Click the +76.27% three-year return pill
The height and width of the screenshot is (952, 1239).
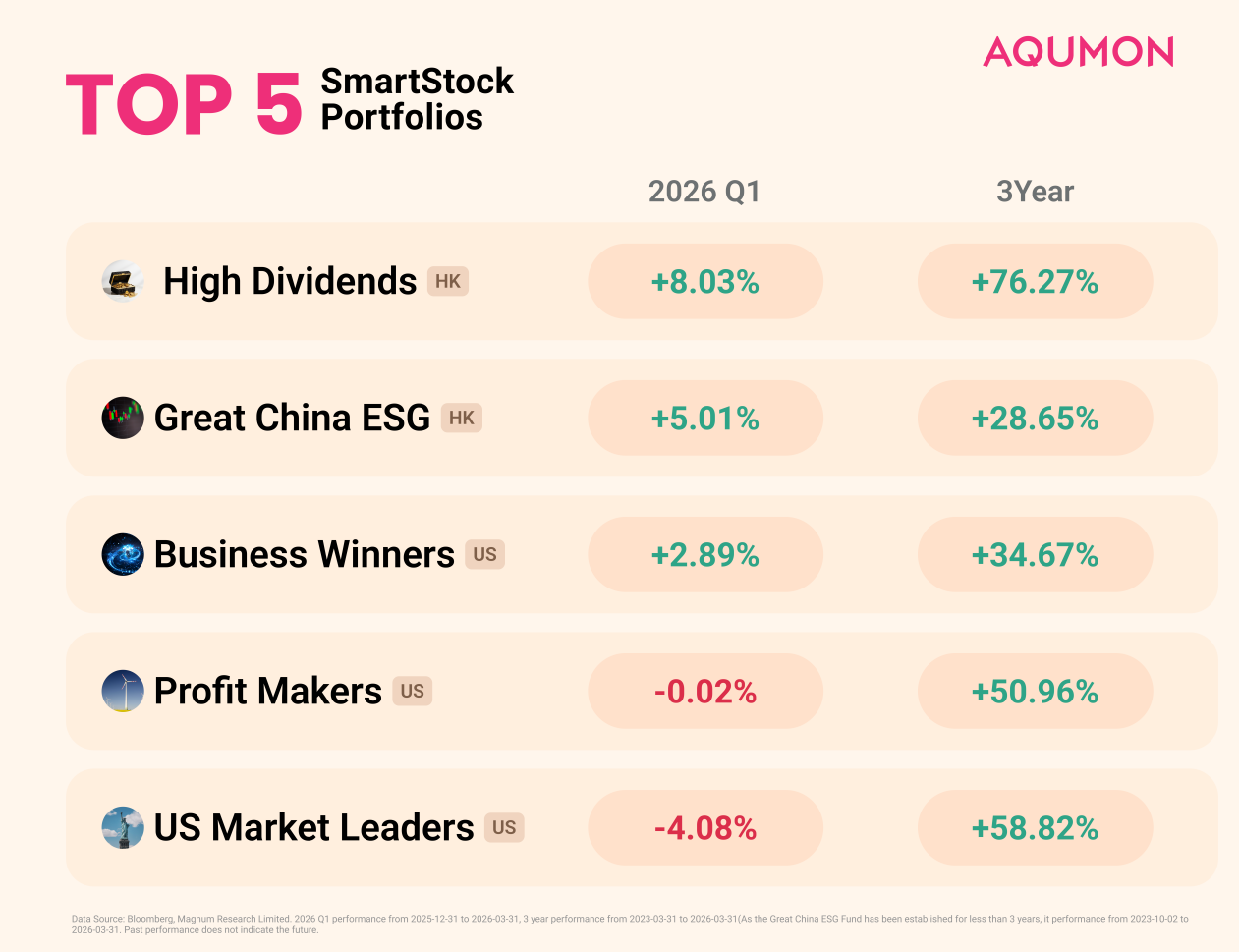[1035, 282]
